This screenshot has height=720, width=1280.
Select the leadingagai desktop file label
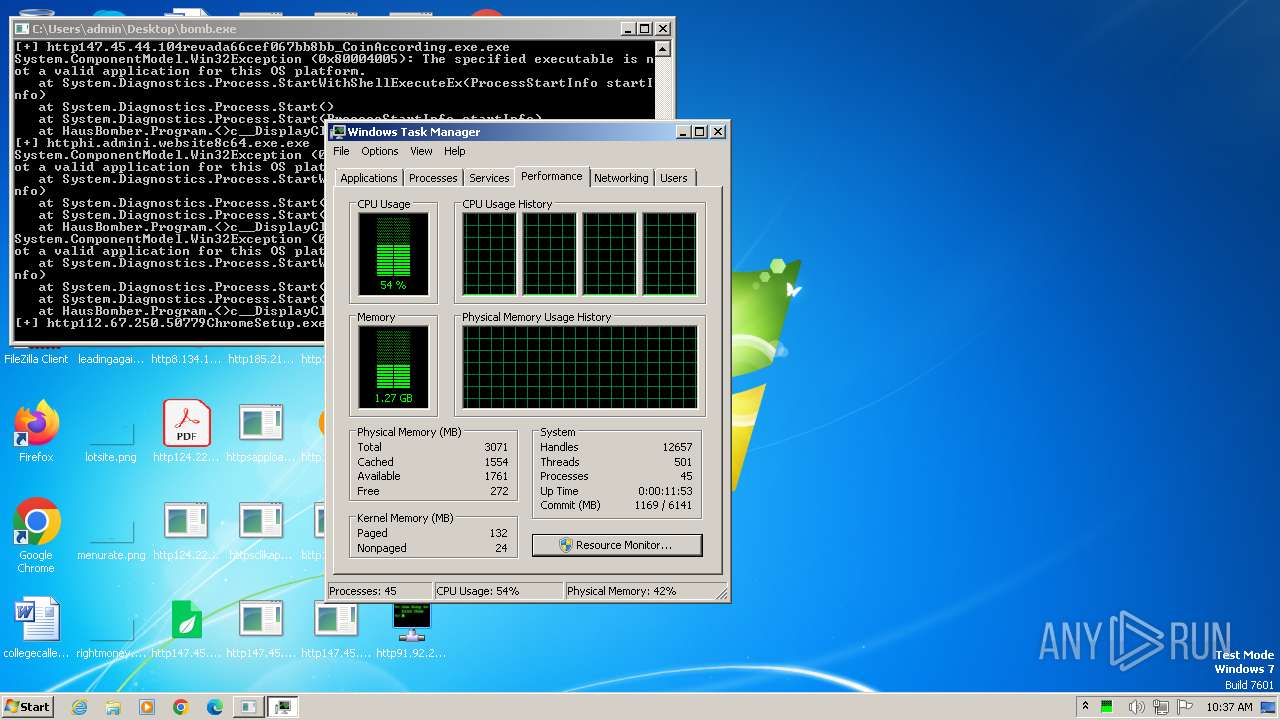[111, 359]
